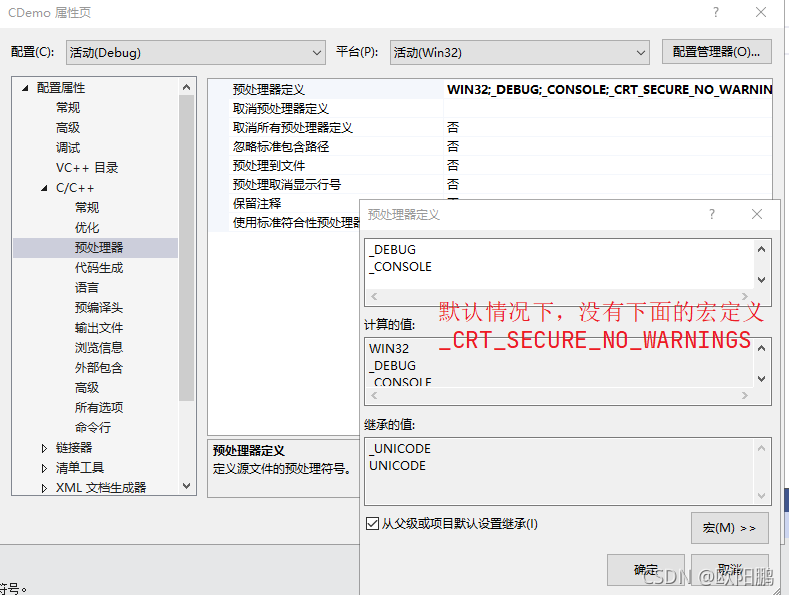Click the _DEBUG/_CONSOLE definitions edit box
The image size is (789, 595).
click(x=560, y=265)
